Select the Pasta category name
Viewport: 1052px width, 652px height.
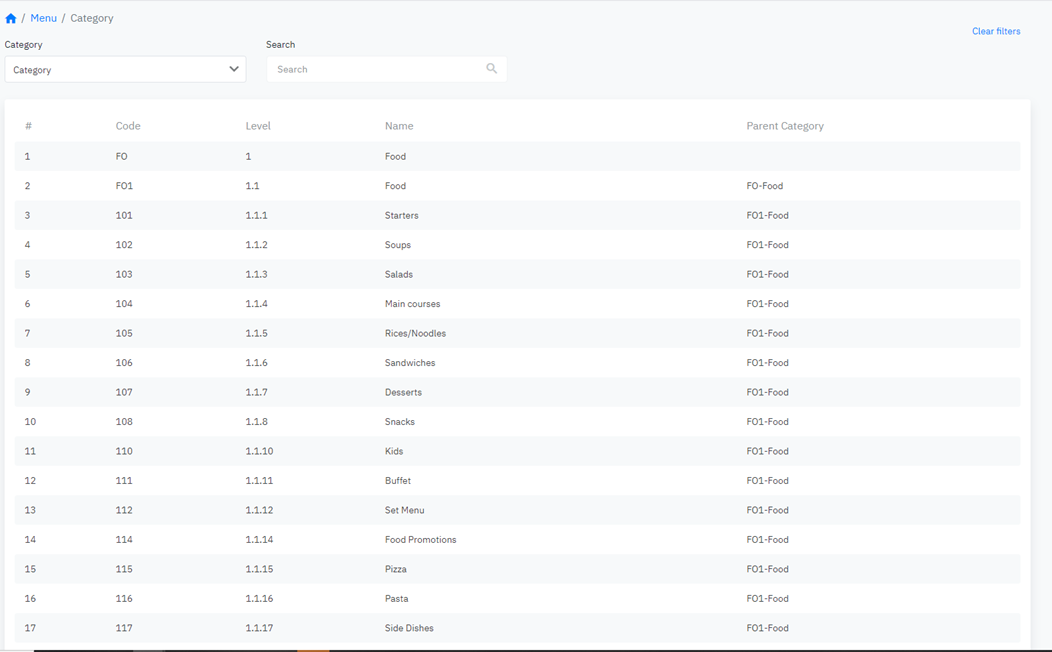point(396,599)
